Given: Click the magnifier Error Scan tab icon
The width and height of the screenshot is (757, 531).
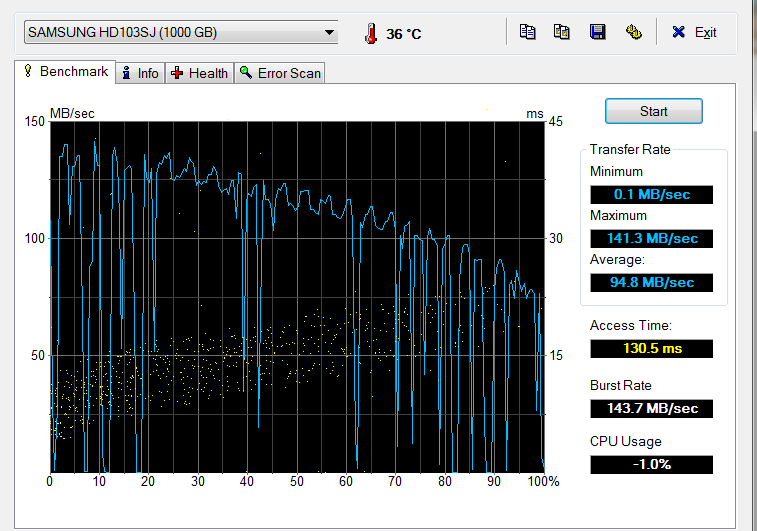Looking at the screenshot, I should click(246, 72).
